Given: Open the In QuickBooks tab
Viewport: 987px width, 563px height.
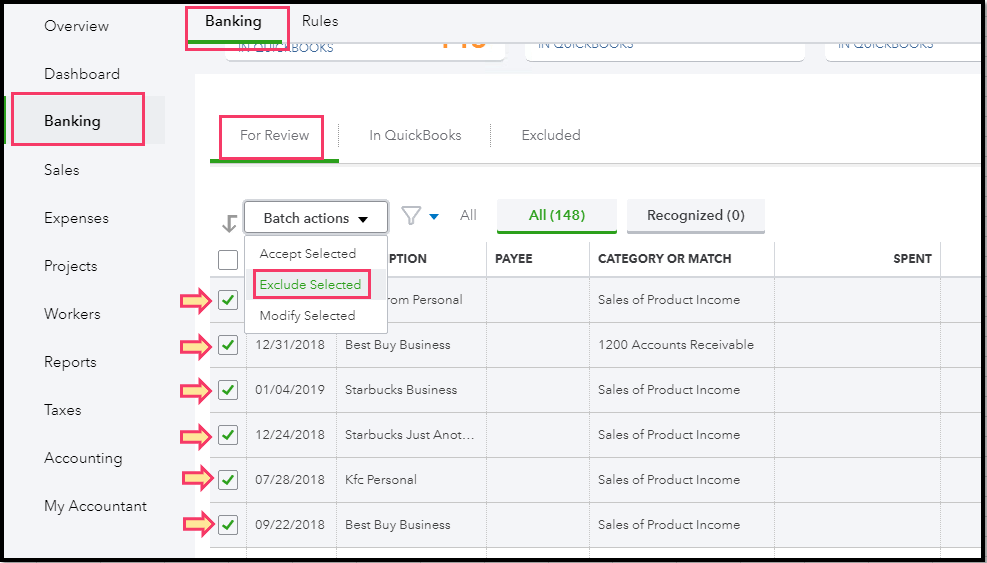Looking at the screenshot, I should point(415,135).
